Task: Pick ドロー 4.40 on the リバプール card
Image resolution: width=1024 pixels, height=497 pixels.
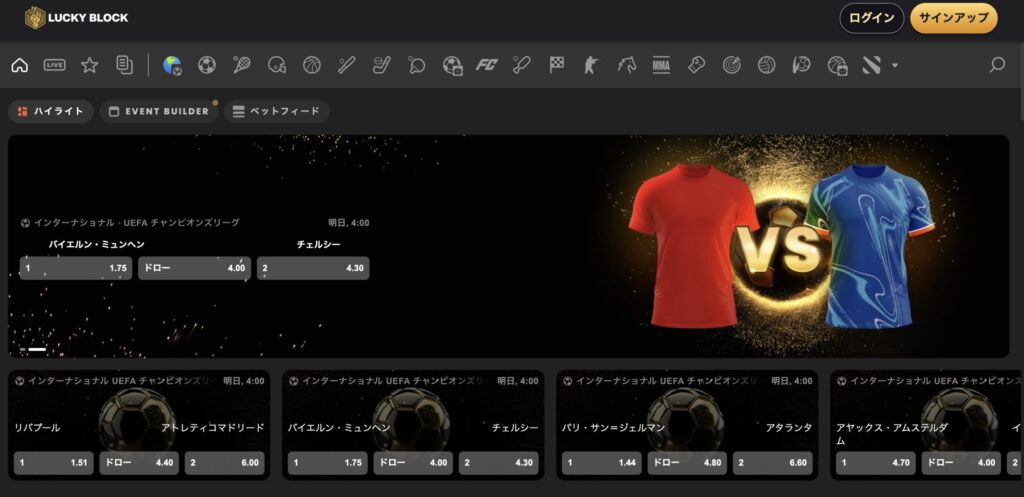Action: coord(139,463)
